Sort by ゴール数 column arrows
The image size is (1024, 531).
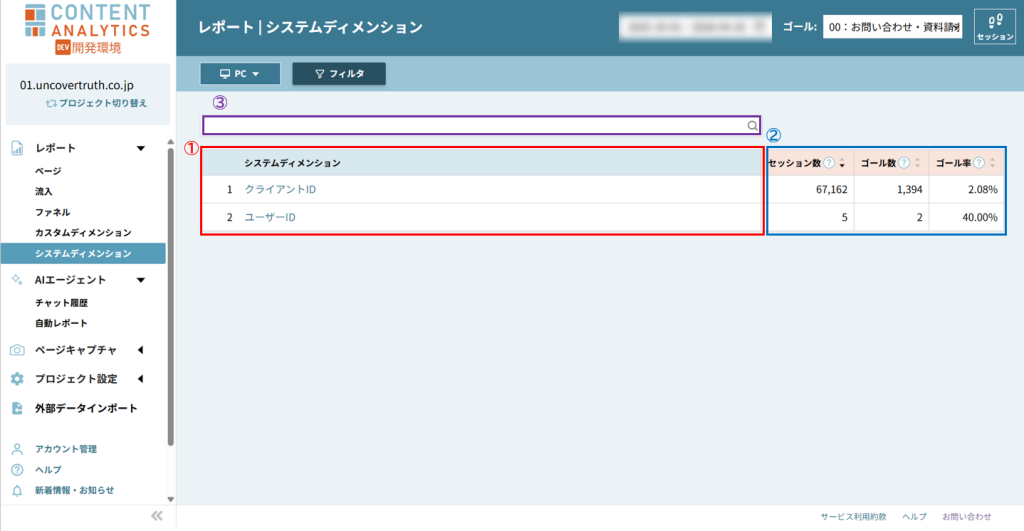coord(917,163)
